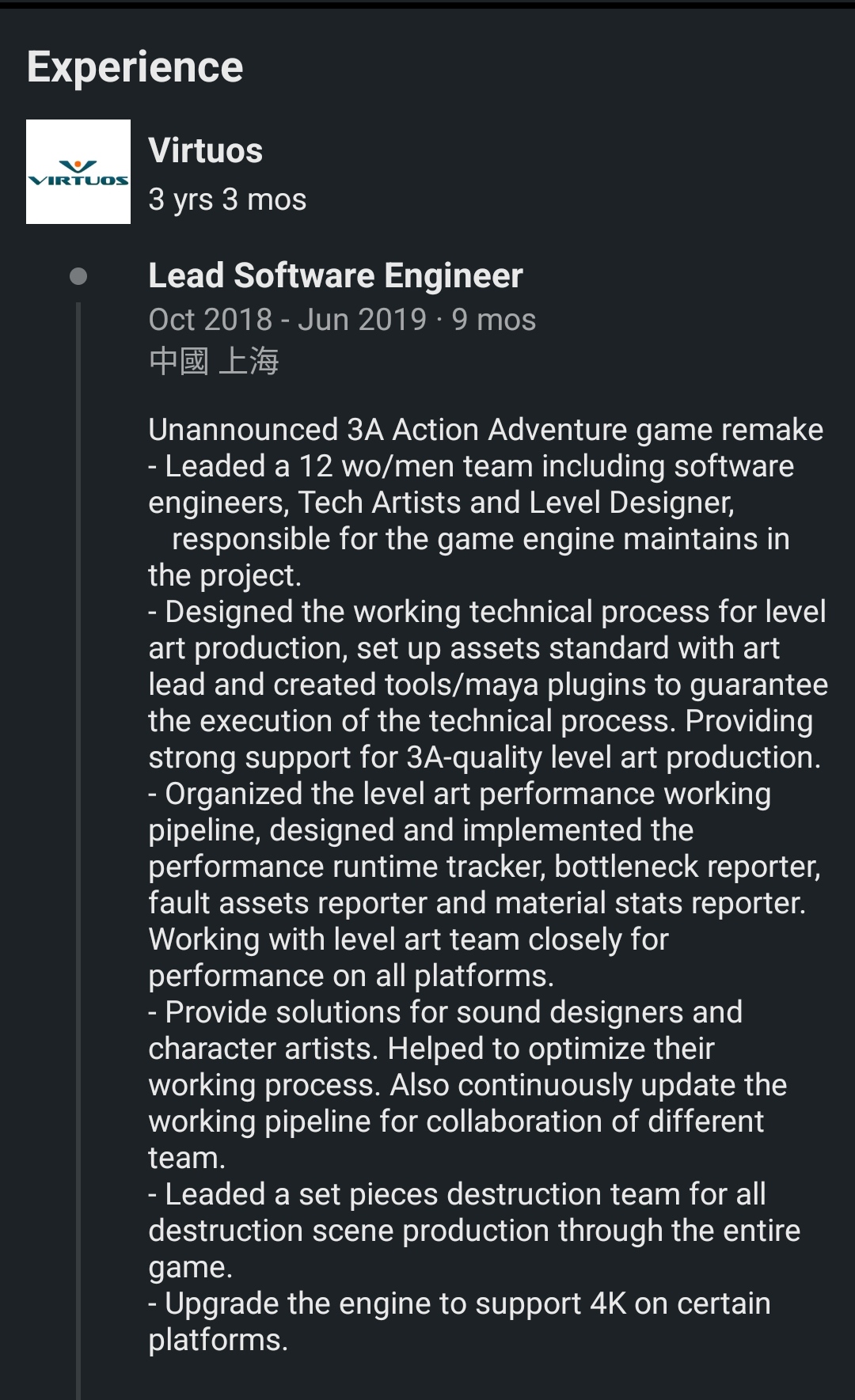855x1400 pixels.
Task: Open the Virtuos company name link
Action: click(206, 150)
